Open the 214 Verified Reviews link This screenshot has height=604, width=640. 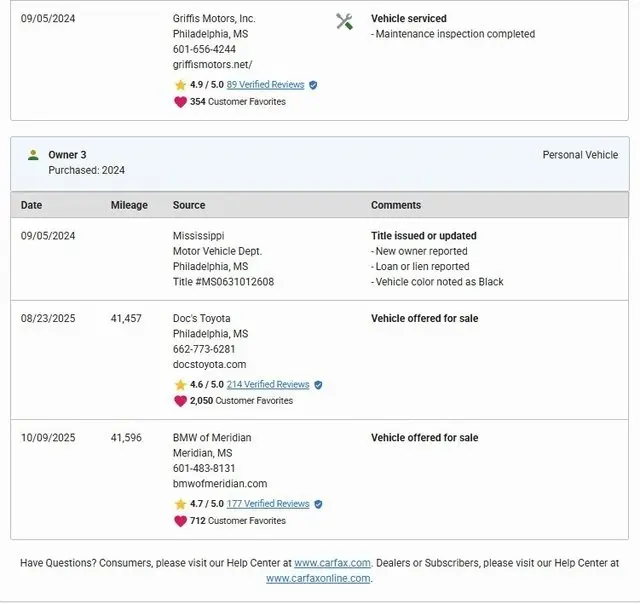[268, 384]
